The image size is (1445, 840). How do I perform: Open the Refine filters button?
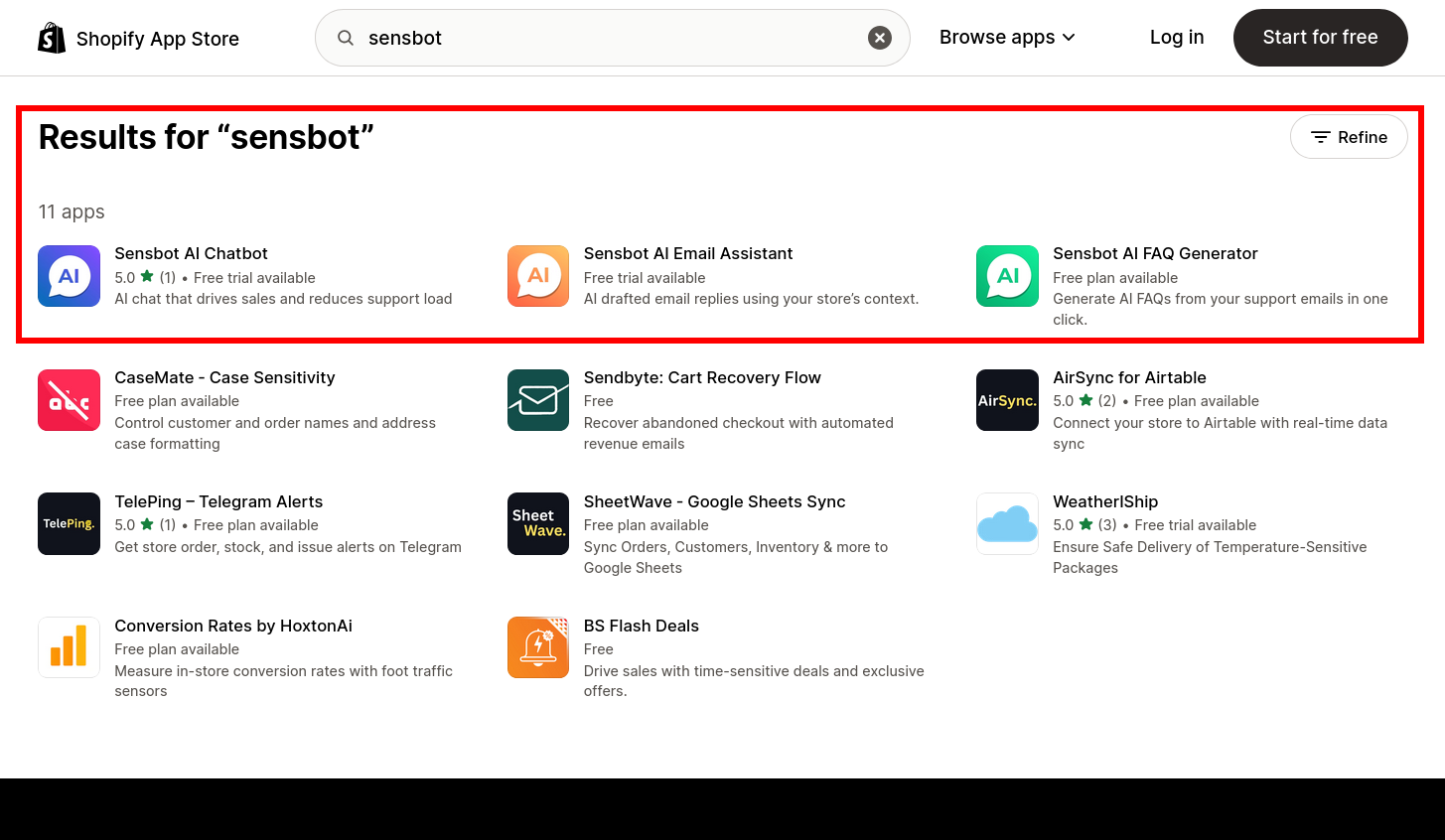1349,137
